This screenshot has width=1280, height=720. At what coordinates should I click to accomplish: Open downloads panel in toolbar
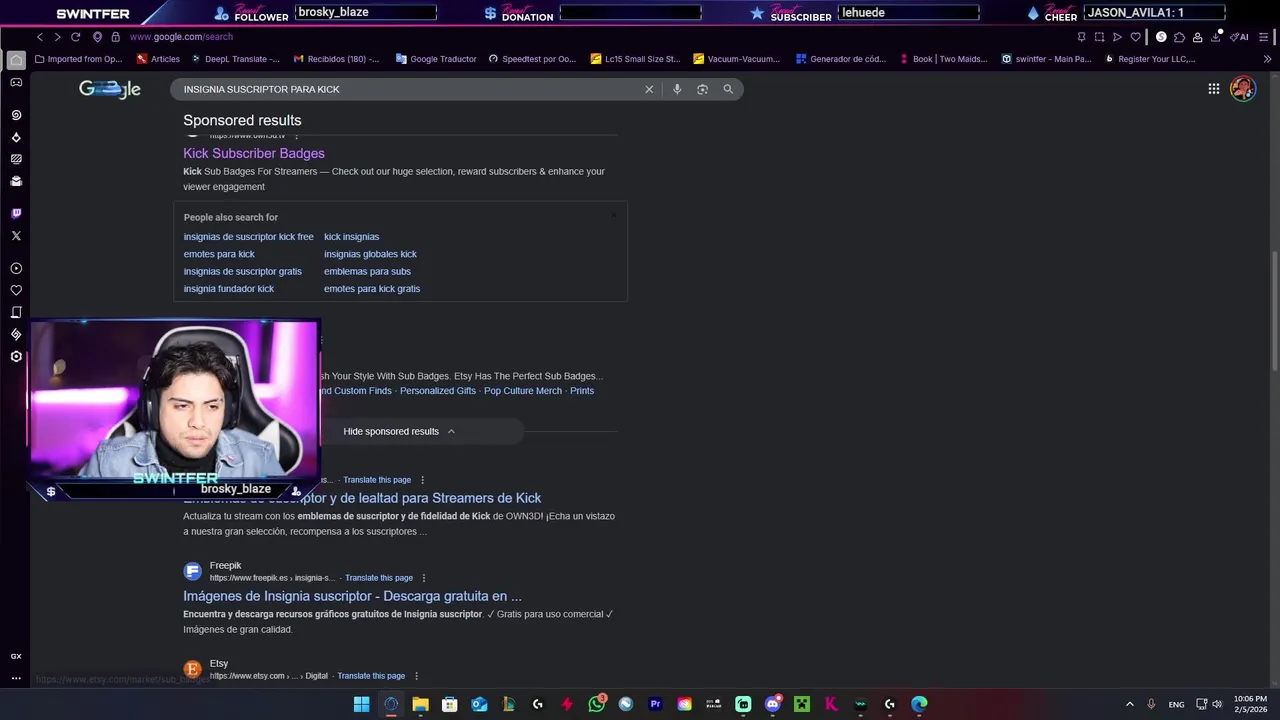click(1216, 37)
